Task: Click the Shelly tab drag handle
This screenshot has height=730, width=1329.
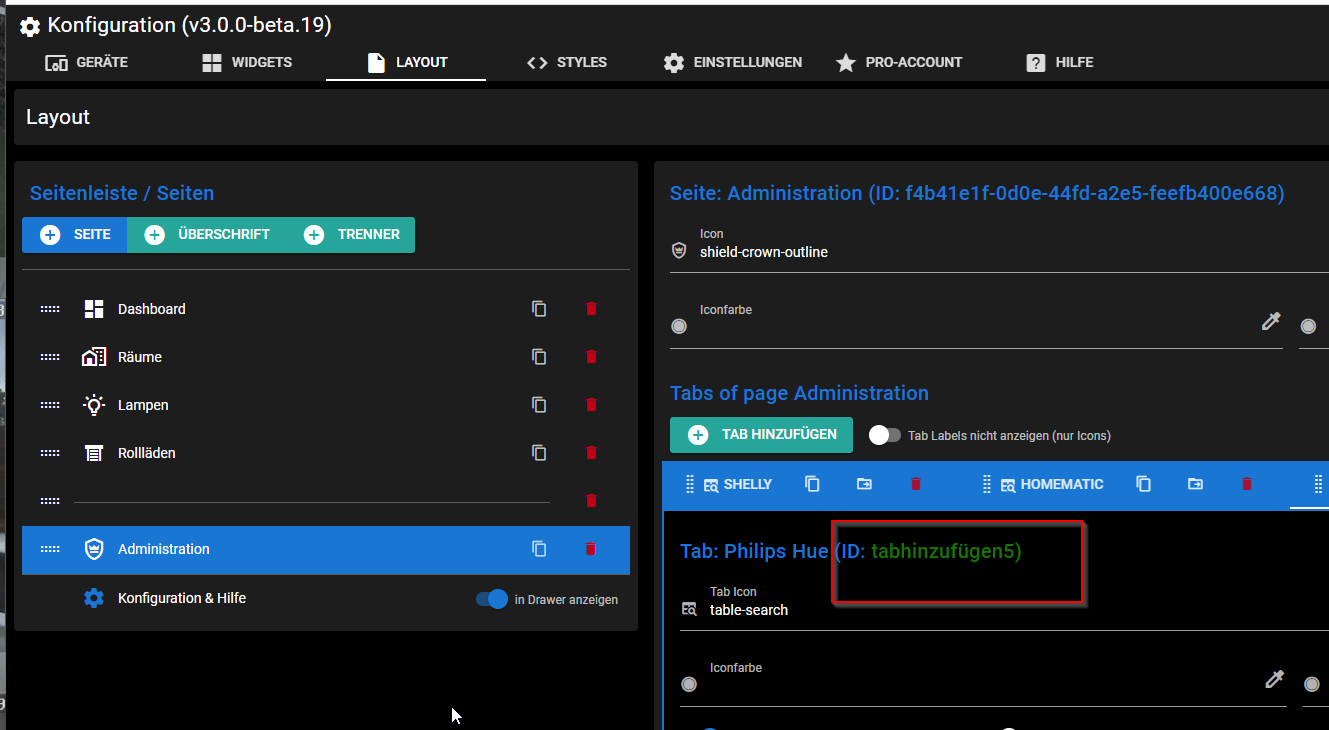Action: [x=689, y=484]
